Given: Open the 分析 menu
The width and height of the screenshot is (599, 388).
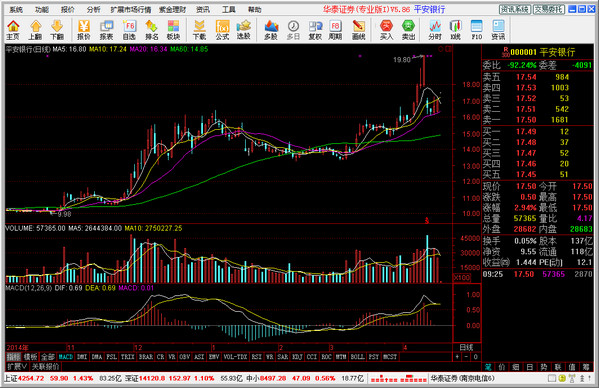Looking at the screenshot, I should point(93,10).
